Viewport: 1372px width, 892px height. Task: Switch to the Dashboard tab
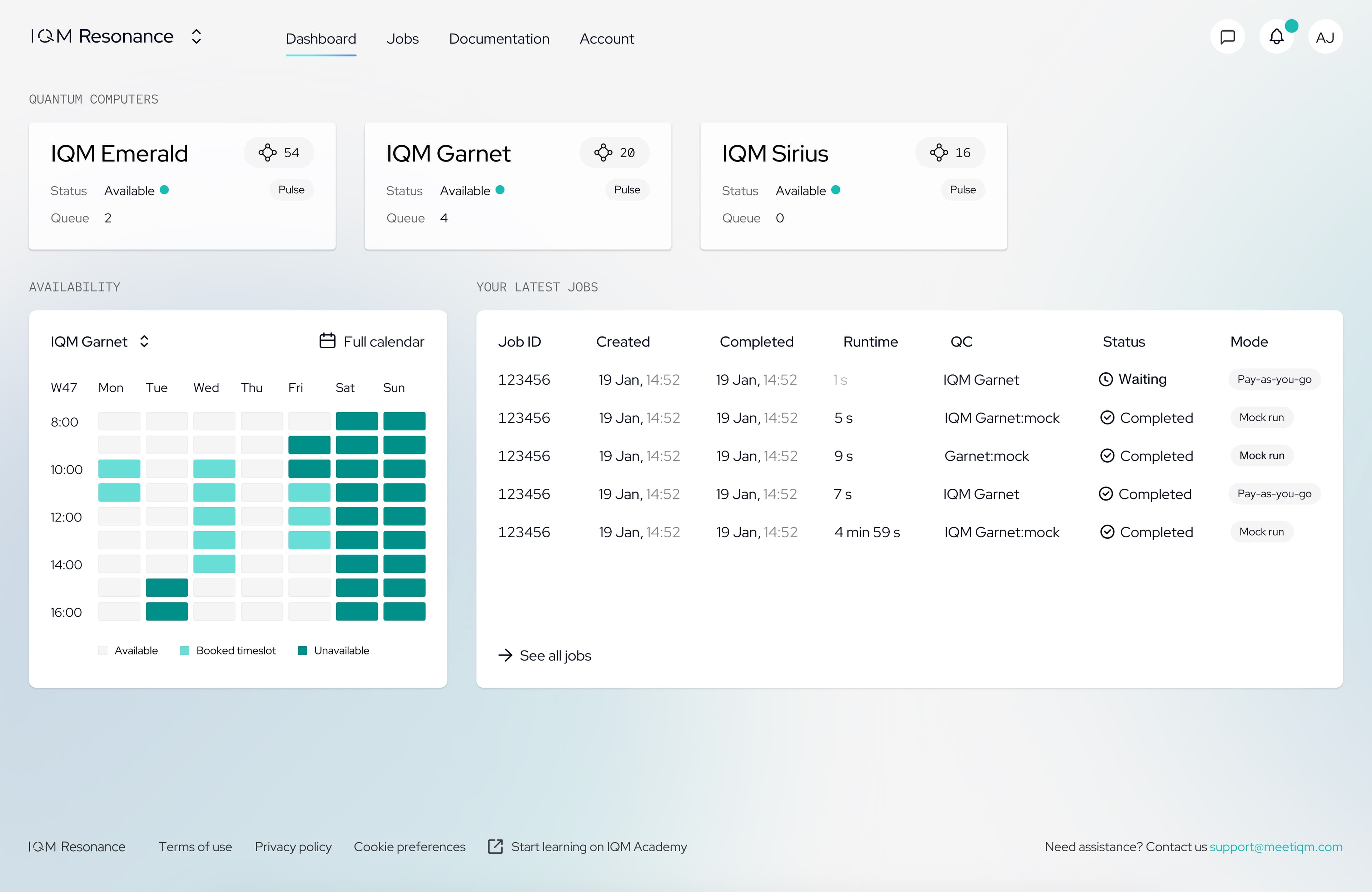(x=321, y=39)
